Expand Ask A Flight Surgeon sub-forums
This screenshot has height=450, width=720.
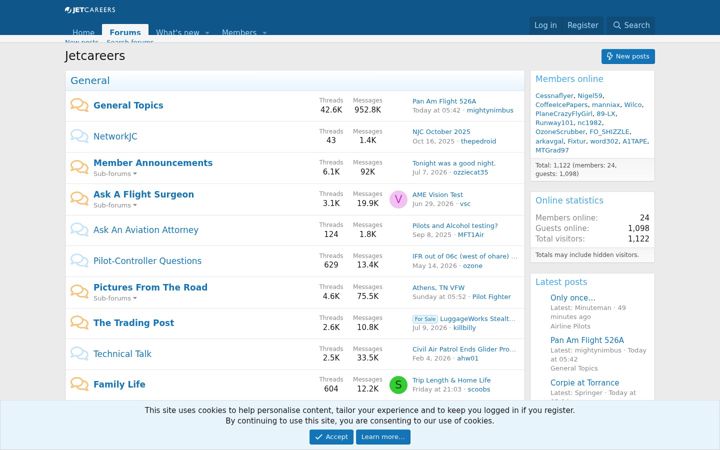[x=115, y=205]
